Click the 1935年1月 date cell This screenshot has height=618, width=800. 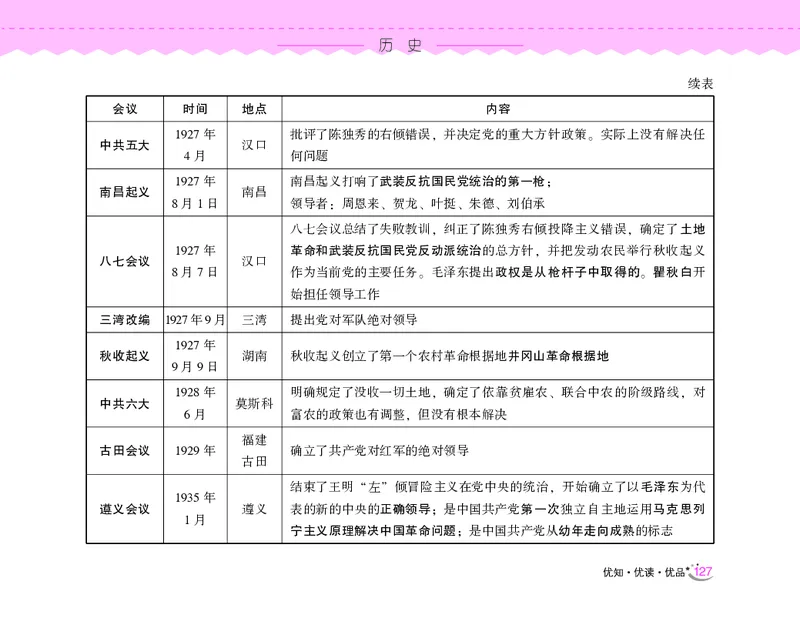point(195,507)
